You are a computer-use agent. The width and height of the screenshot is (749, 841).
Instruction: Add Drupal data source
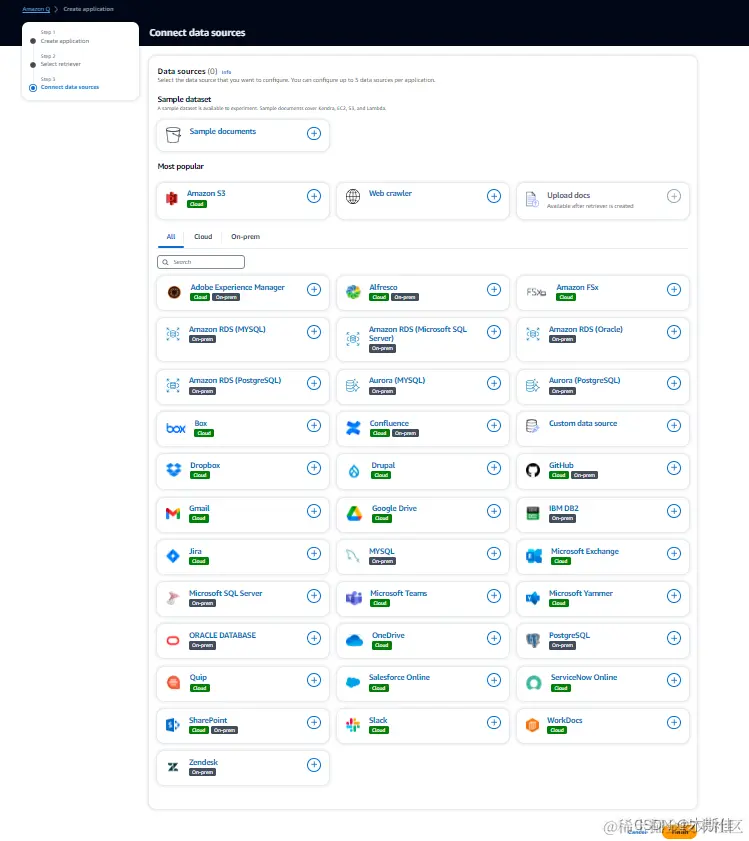(x=494, y=468)
